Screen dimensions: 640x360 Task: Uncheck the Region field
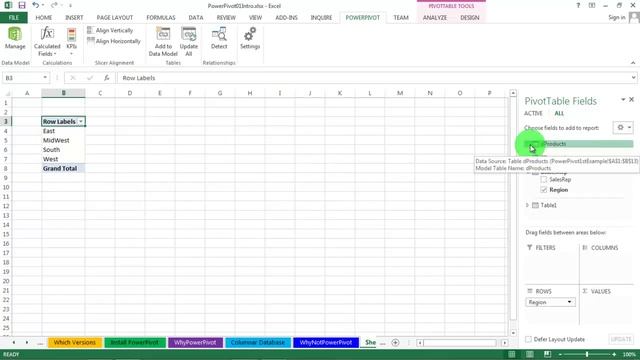click(x=544, y=190)
